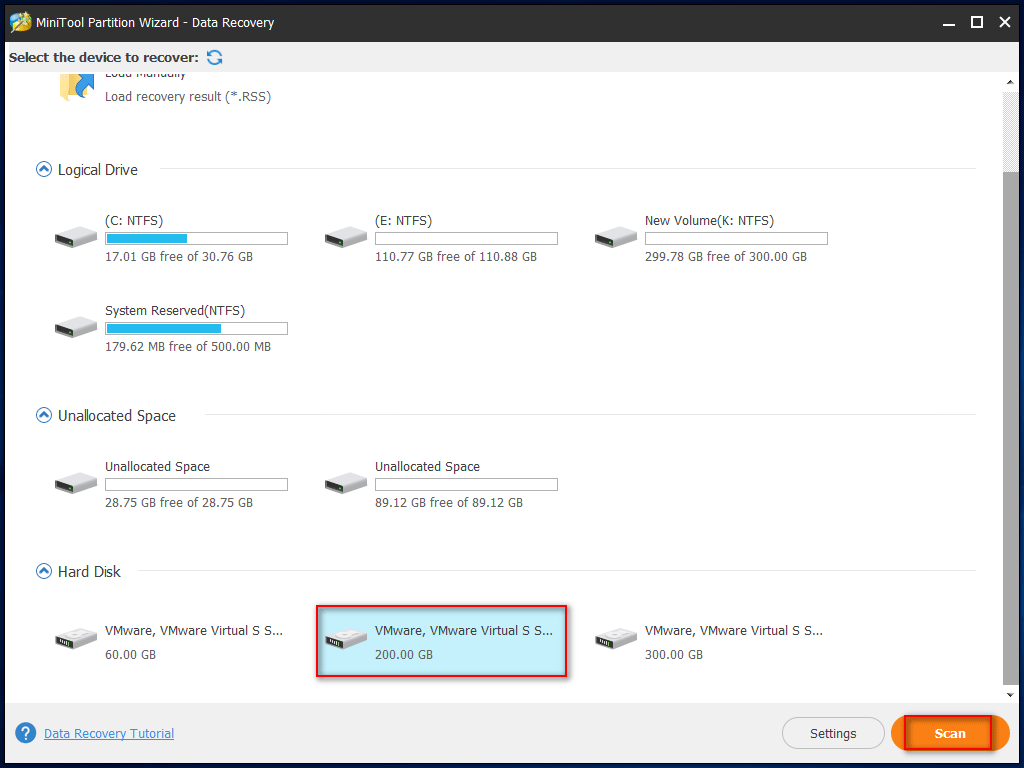Click the '28.75 GB free of 28.75 GB' text
Screen dimensions: 1024x768
tap(179, 503)
